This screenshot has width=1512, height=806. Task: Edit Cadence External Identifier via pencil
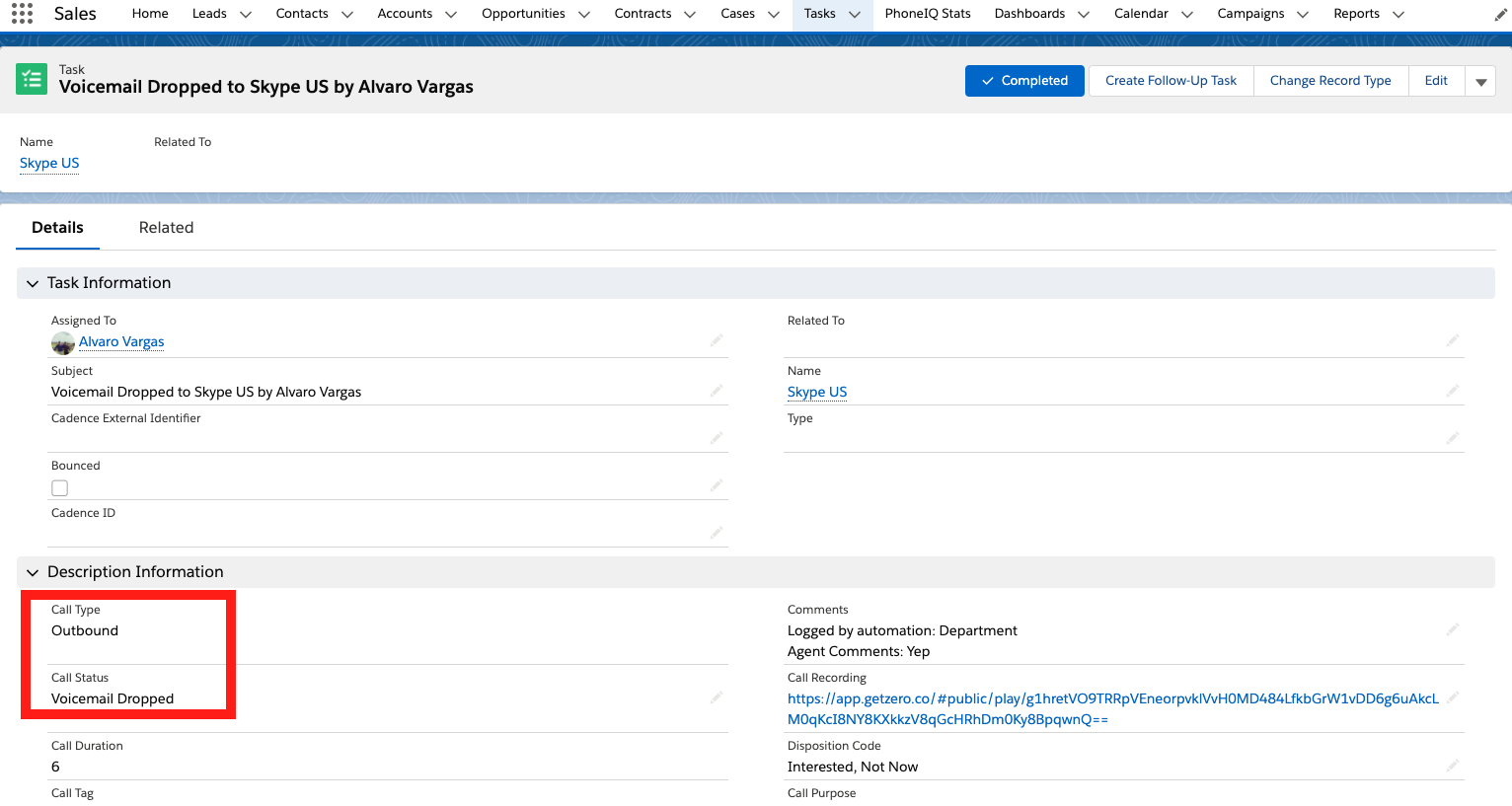[x=717, y=438]
